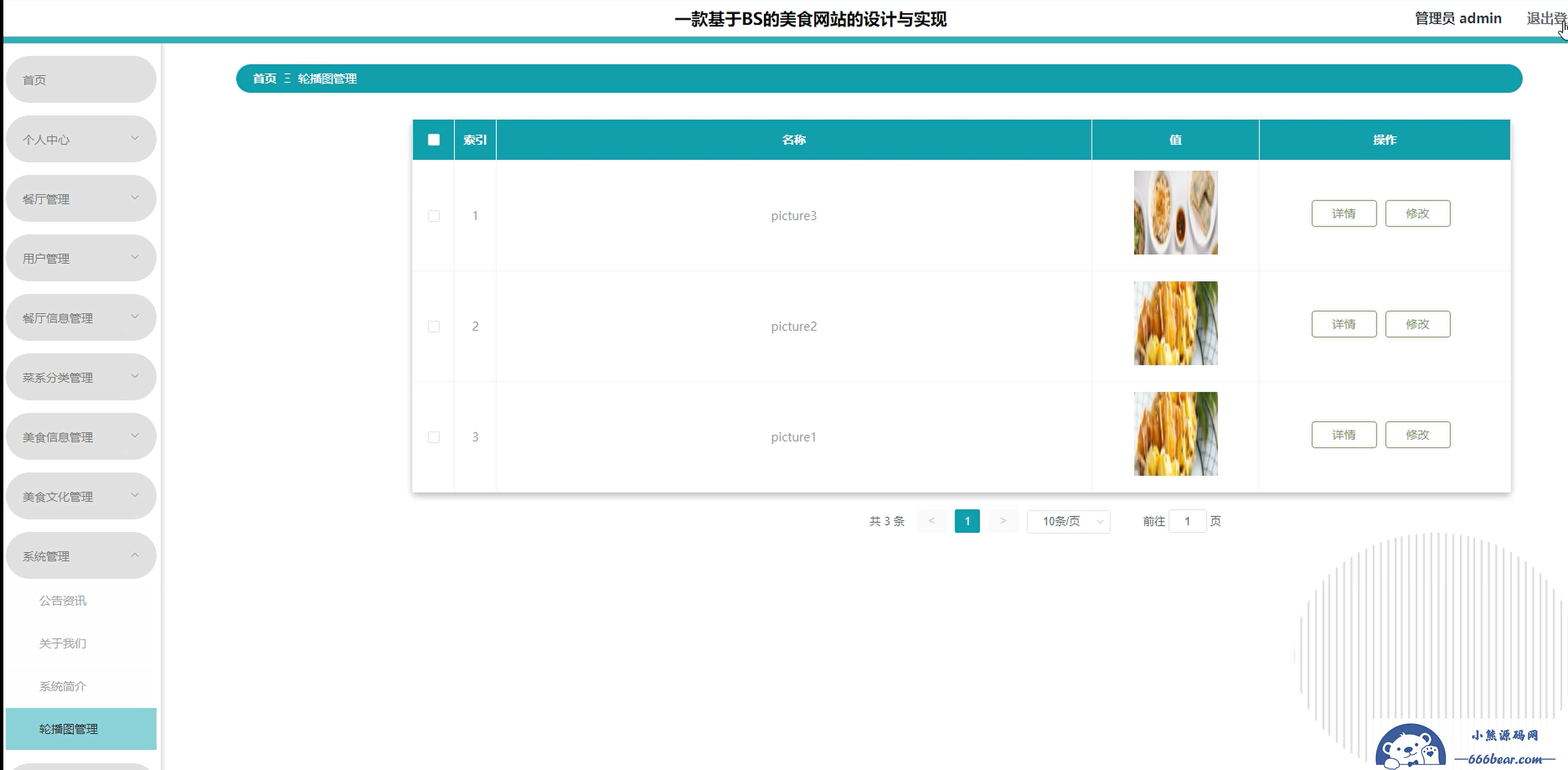Click 修改 button for picture2
1568x770 pixels.
tap(1417, 324)
